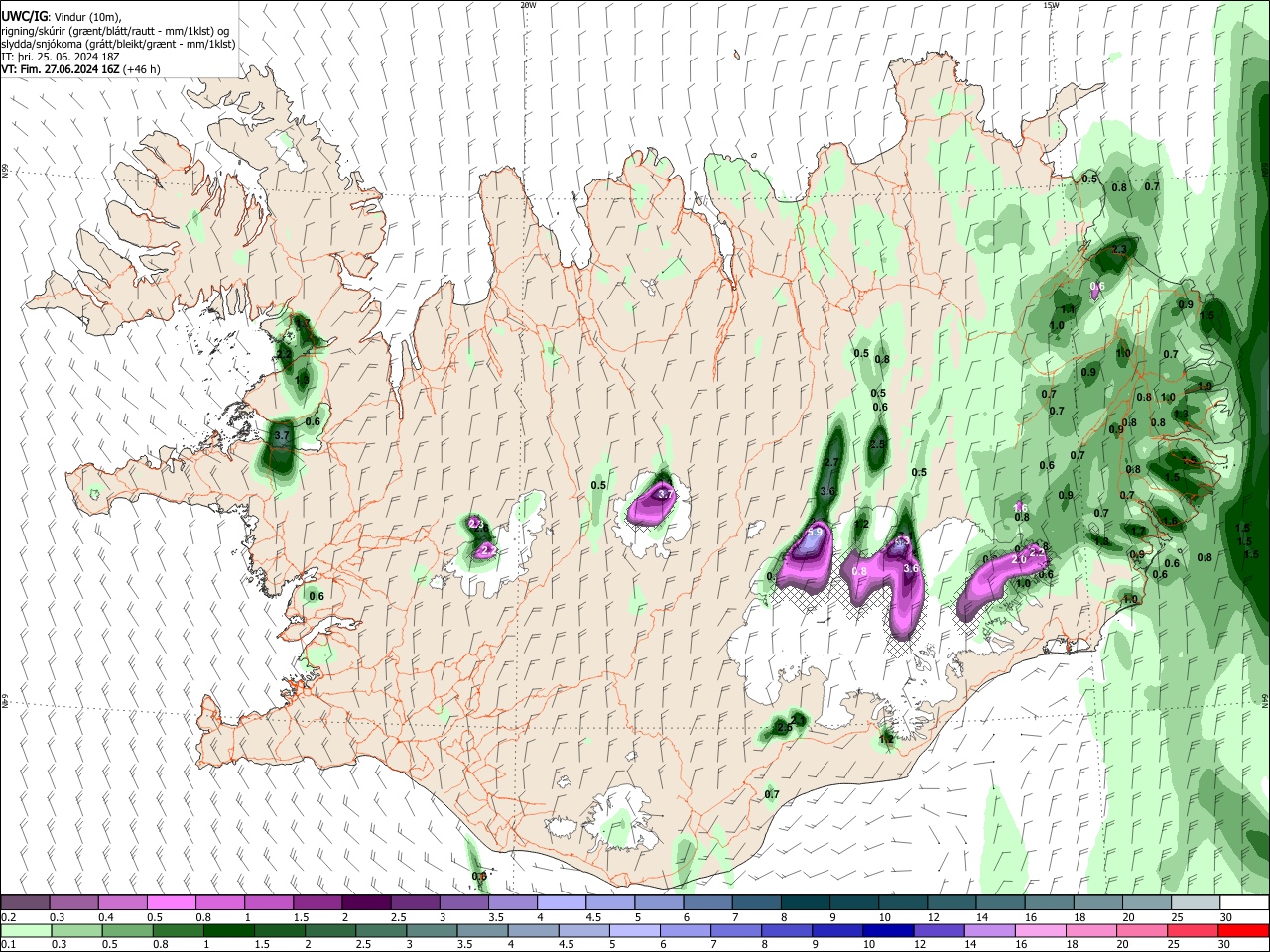Click the 5.9 precipitation value on the map

coord(815,533)
